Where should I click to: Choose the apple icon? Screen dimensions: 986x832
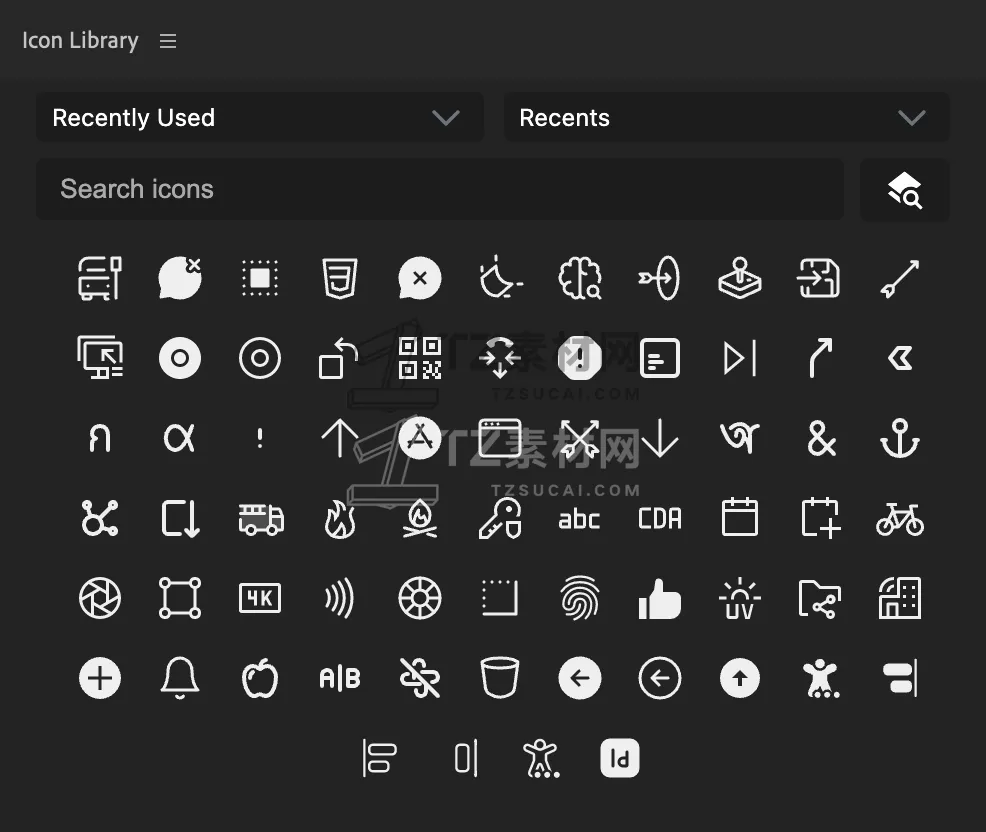pos(260,679)
